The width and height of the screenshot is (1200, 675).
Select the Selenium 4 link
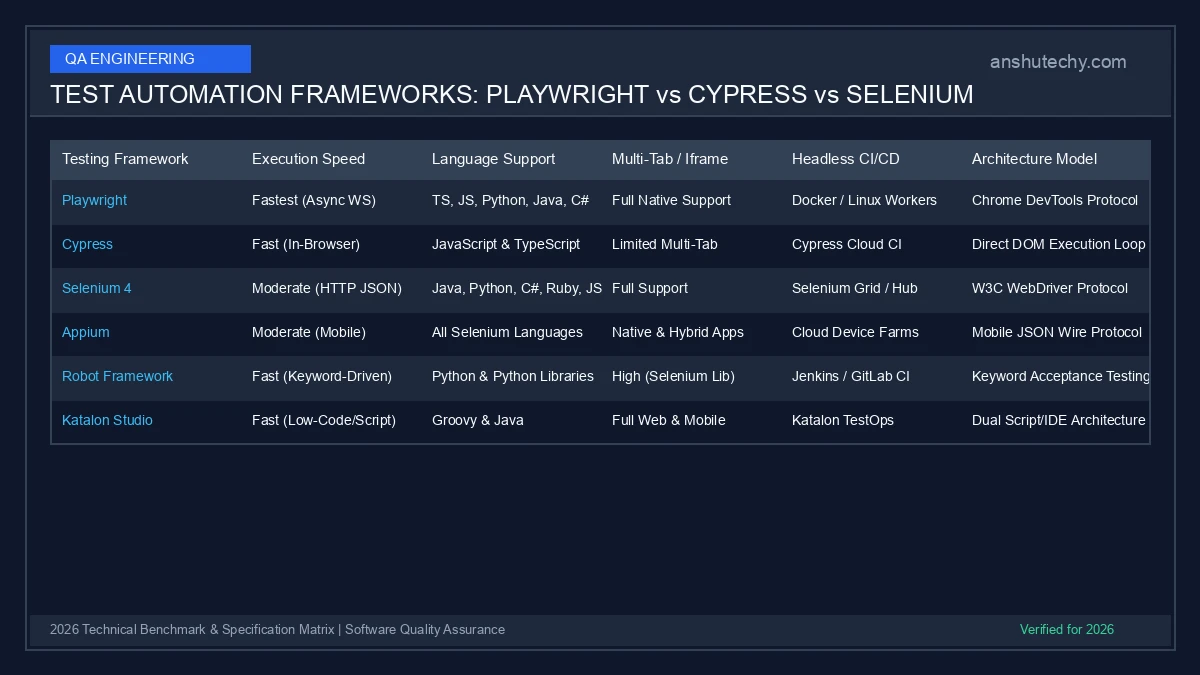click(x=97, y=288)
